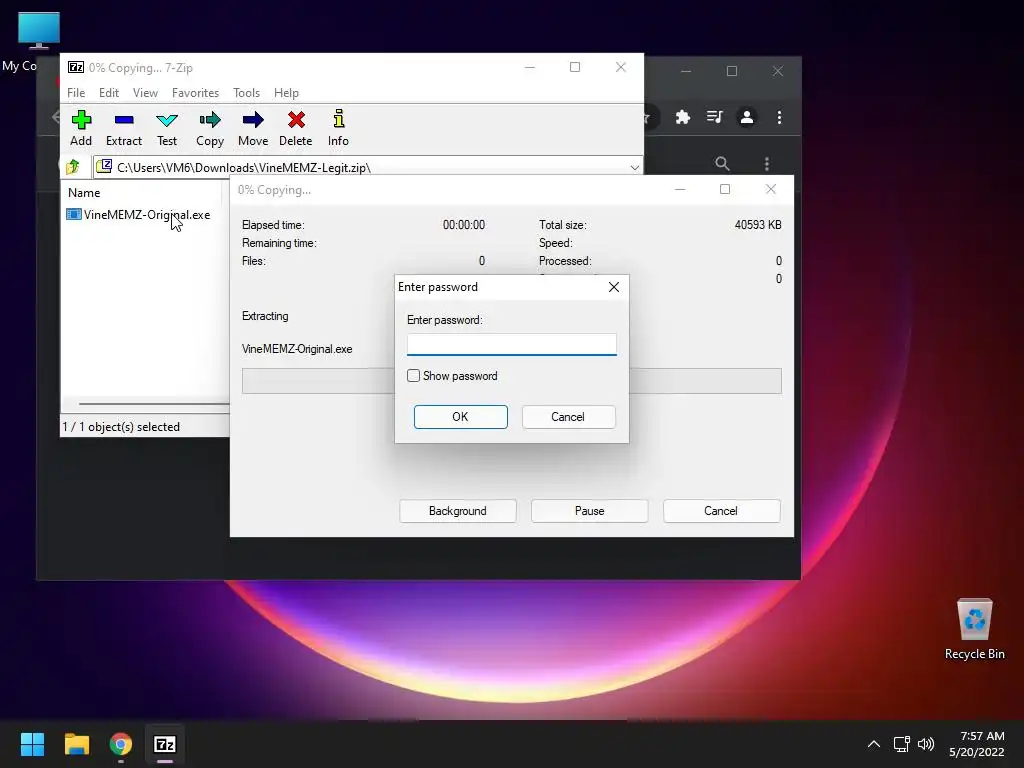Expand the 7-Zip address path dropdown

[634, 167]
